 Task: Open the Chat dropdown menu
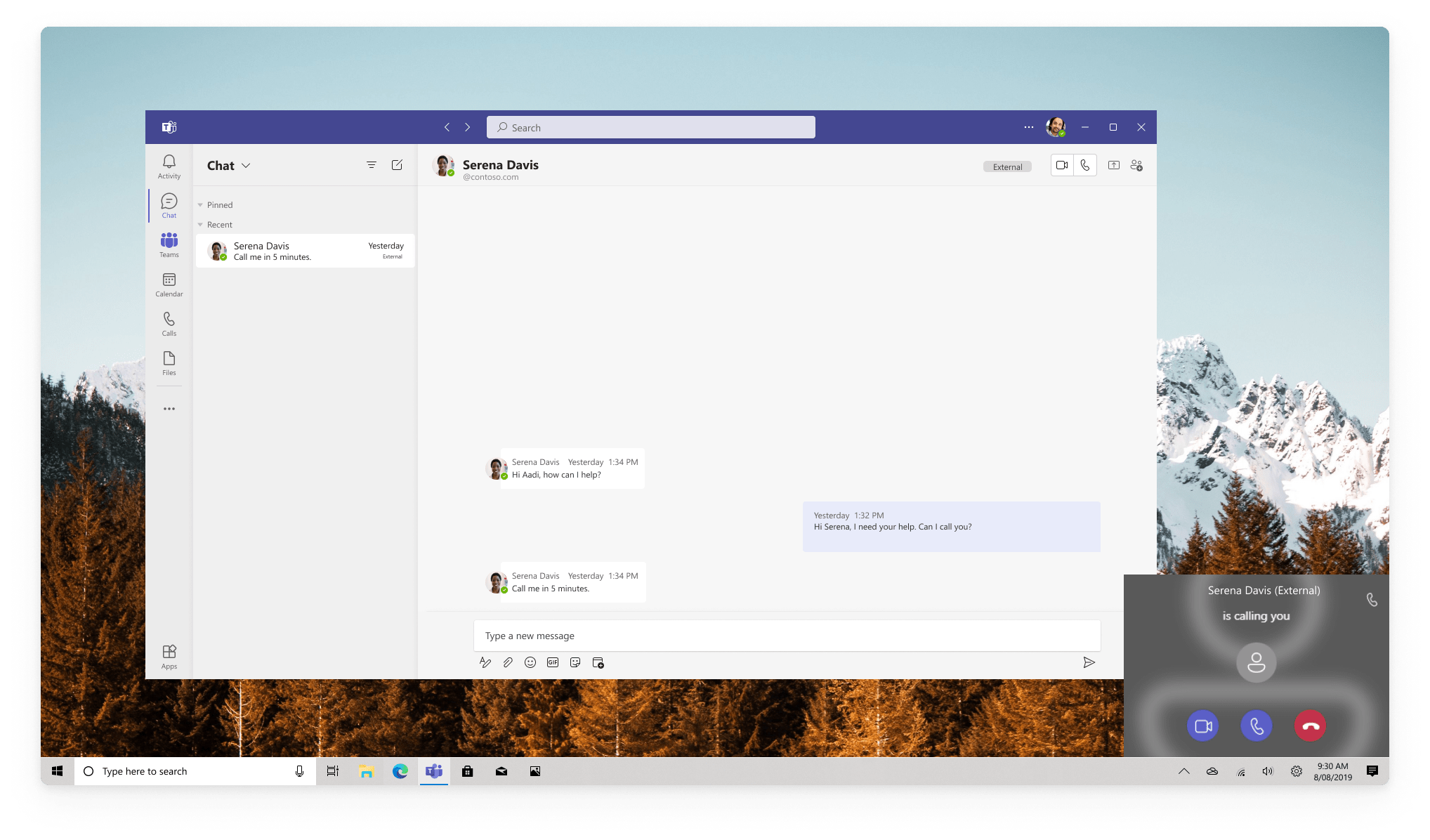tap(247, 166)
